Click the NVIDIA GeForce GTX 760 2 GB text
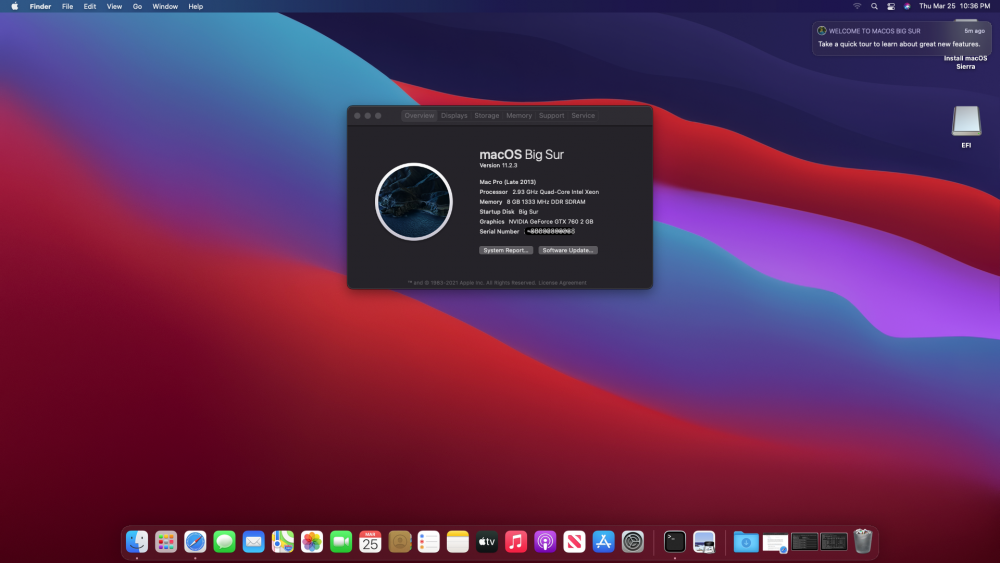Viewport: 1000px width, 563px height. point(550,221)
